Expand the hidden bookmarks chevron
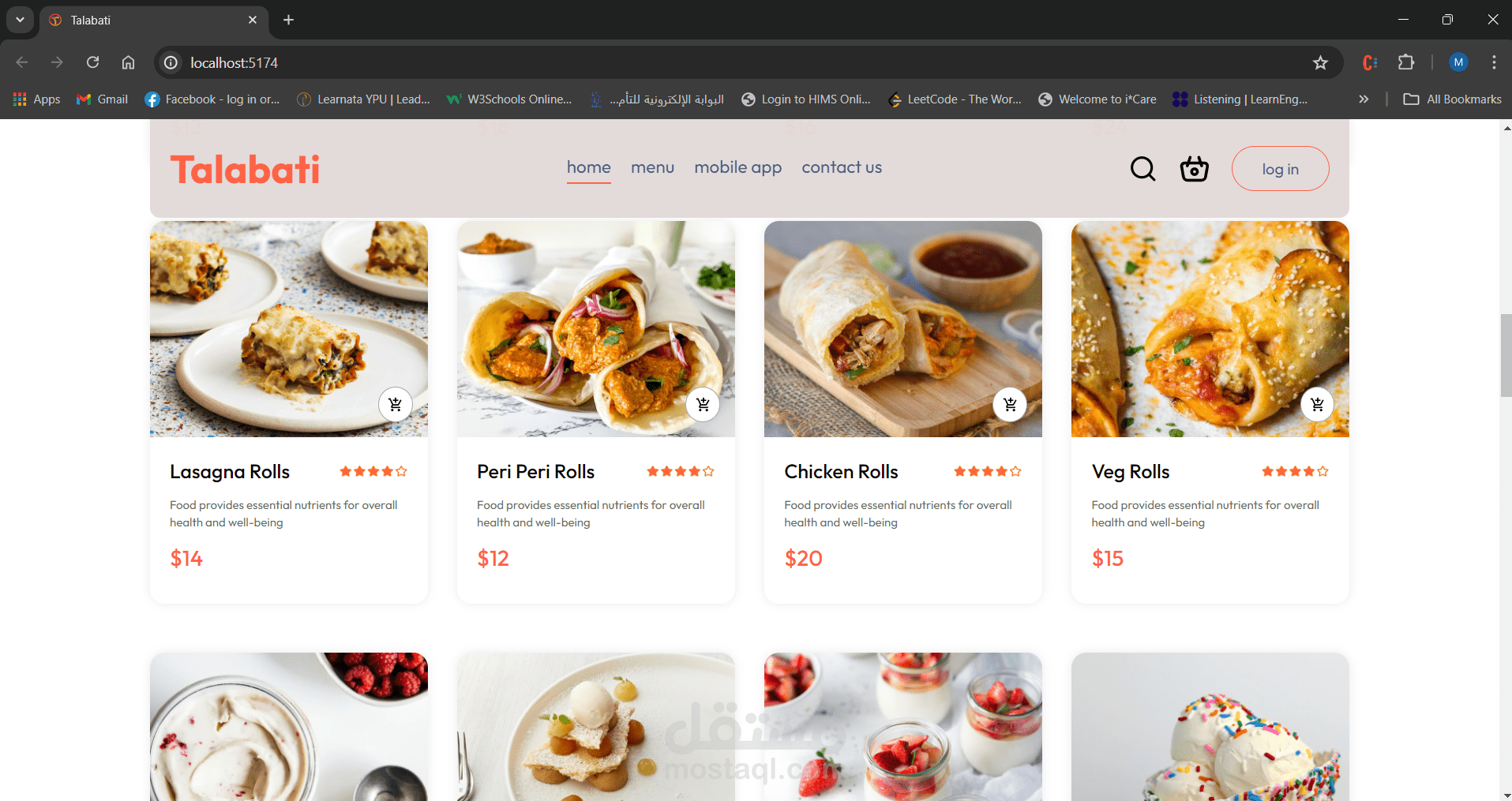This screenshot has height=801, width=1512. (1364, 99)
